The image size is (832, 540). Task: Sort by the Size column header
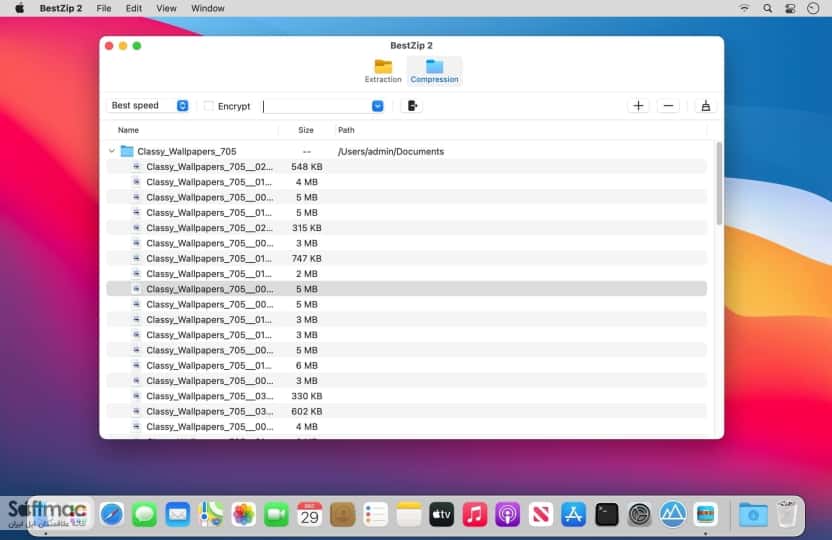pyautogui.click(x=306, y=130)
